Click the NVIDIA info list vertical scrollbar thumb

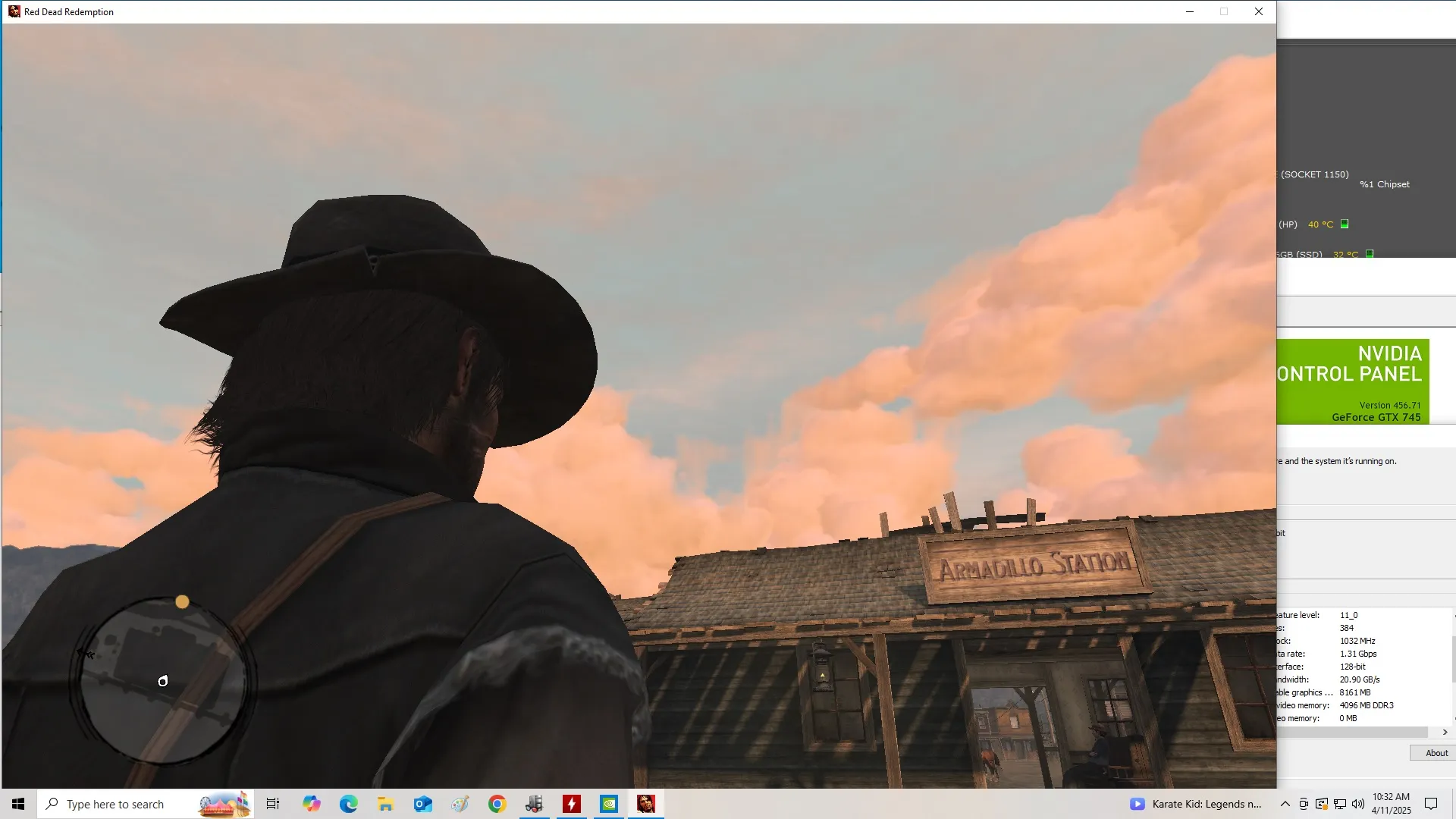(x=1453, y=659)
